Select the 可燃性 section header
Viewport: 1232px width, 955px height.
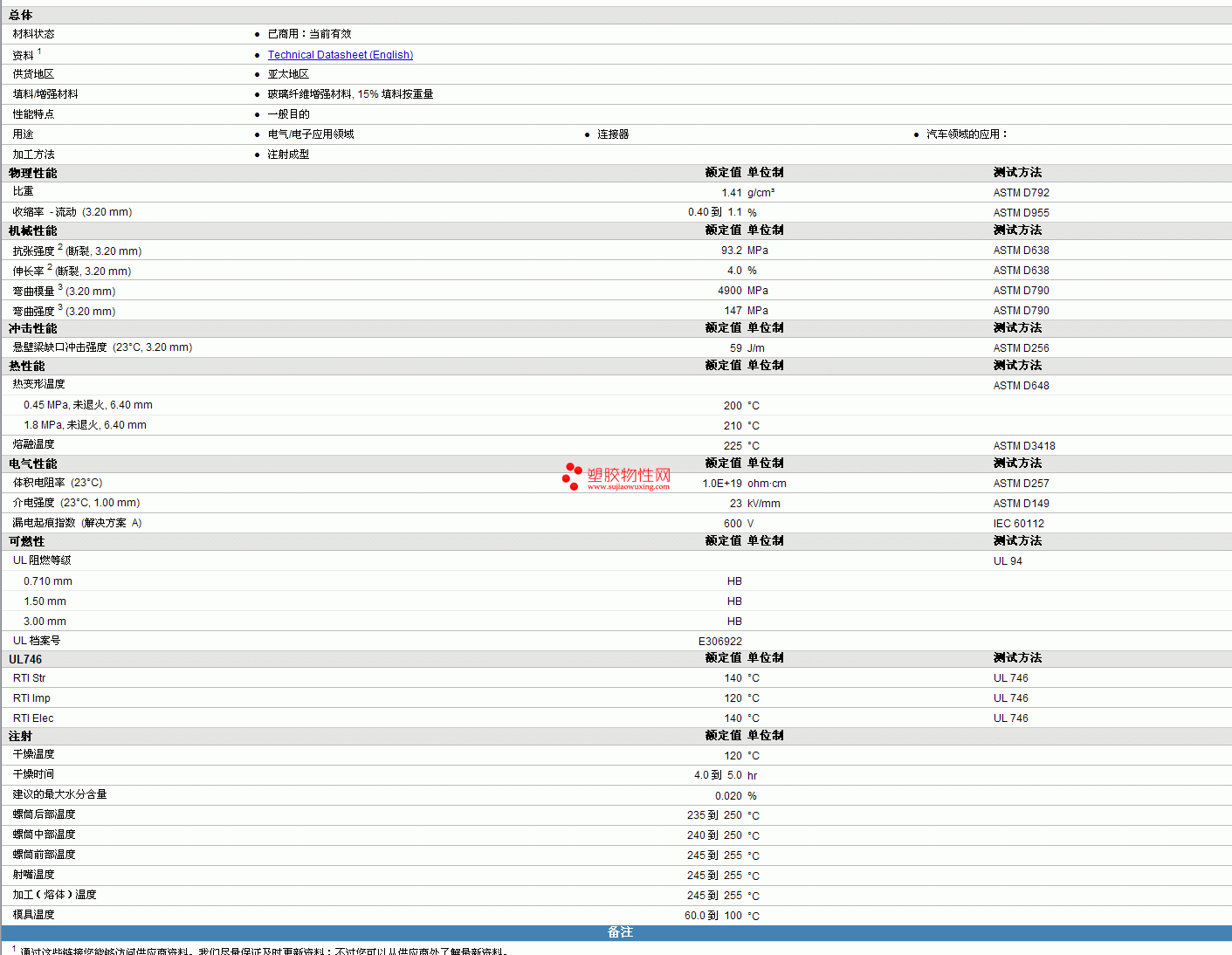27,541
